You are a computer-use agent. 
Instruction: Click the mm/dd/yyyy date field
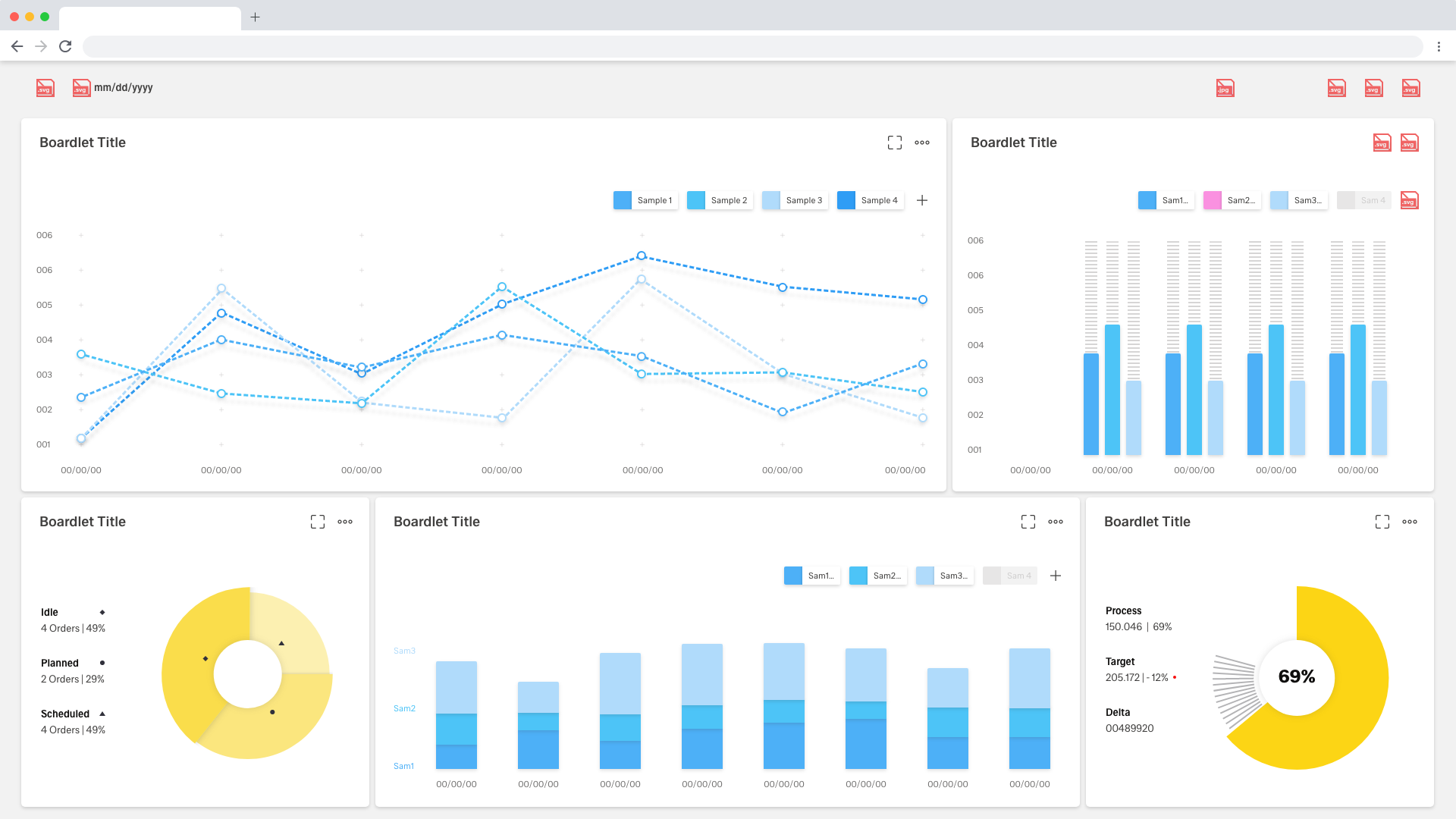tap(123, 88)
